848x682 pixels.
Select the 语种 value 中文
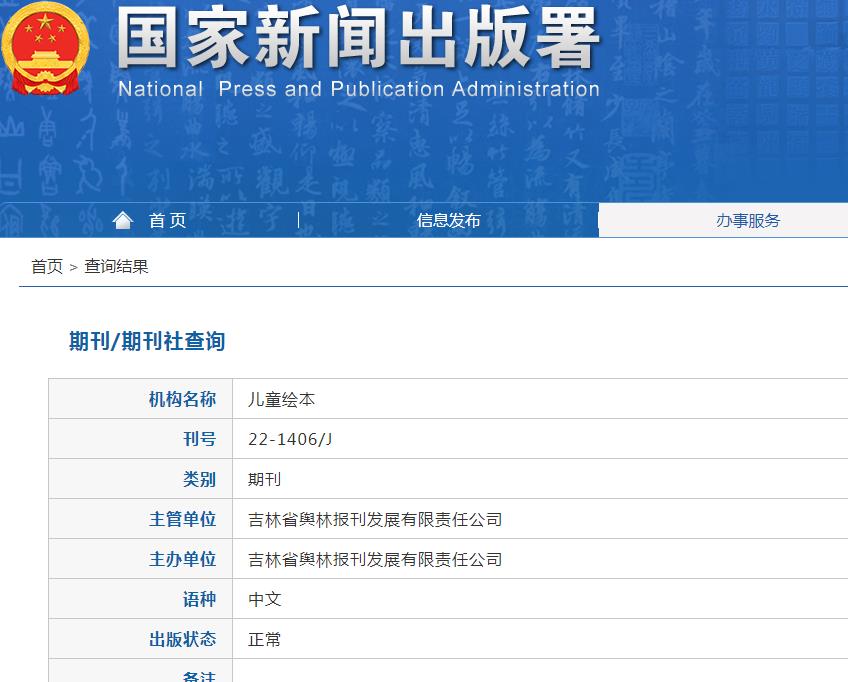(264, 598)
